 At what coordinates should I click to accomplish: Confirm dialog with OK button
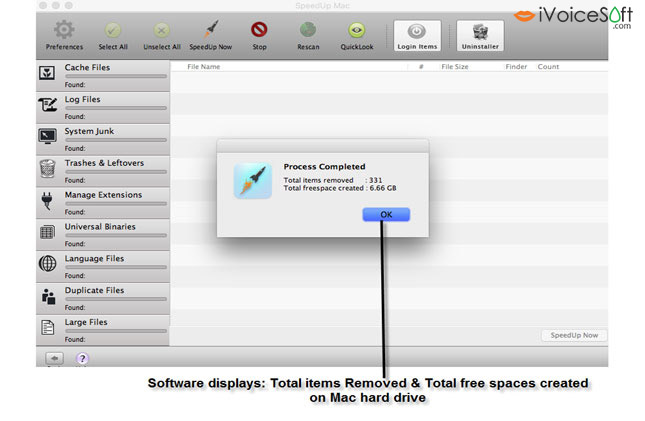[x=386, y=214]
